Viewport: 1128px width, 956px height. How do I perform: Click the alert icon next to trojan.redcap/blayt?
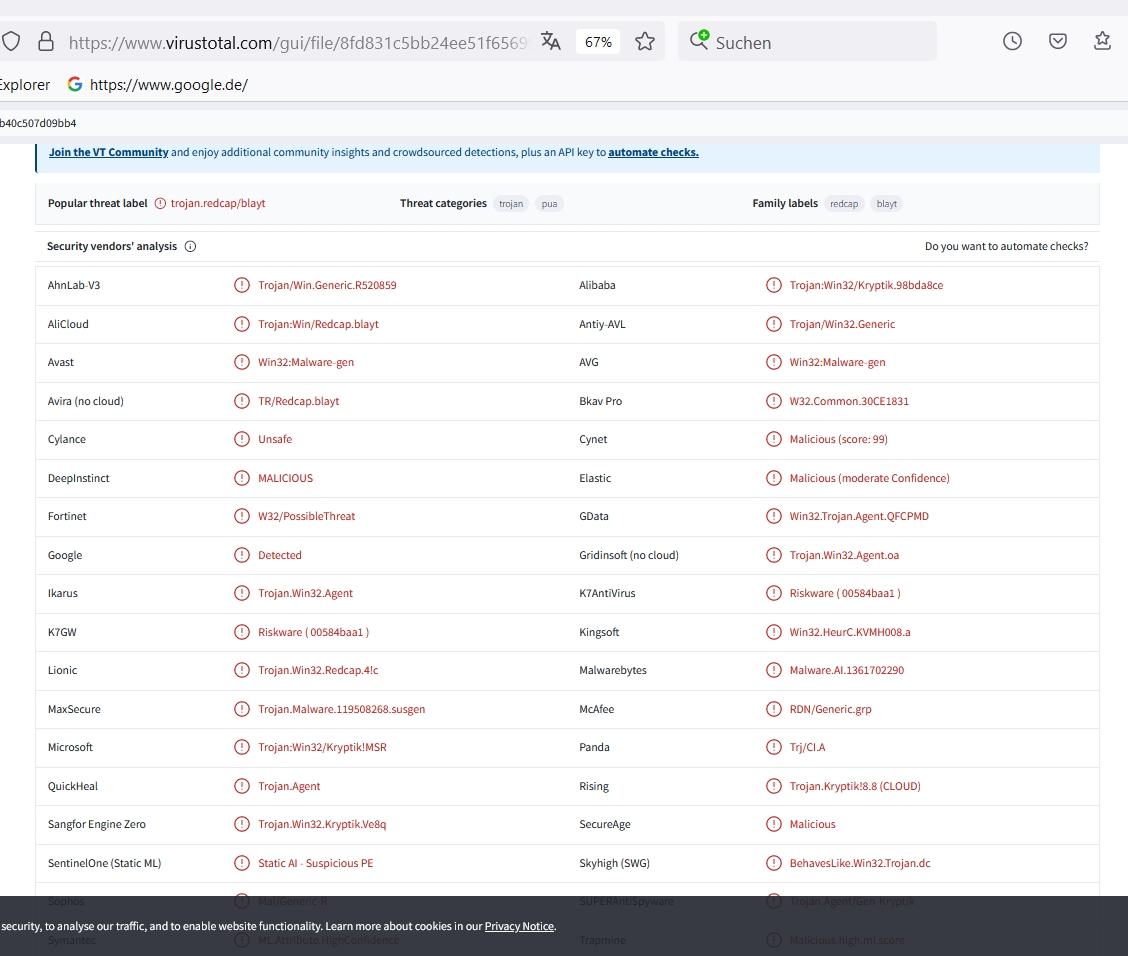[x=160, y=204]
